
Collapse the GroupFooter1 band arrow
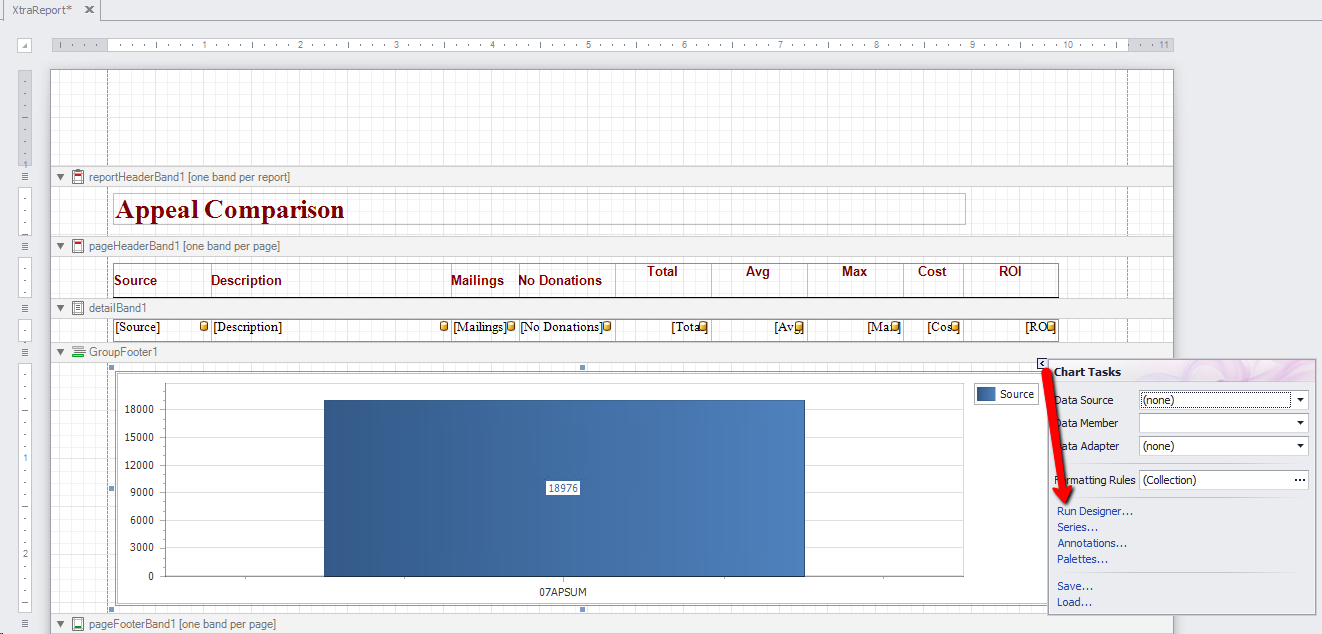coord(61,352)
